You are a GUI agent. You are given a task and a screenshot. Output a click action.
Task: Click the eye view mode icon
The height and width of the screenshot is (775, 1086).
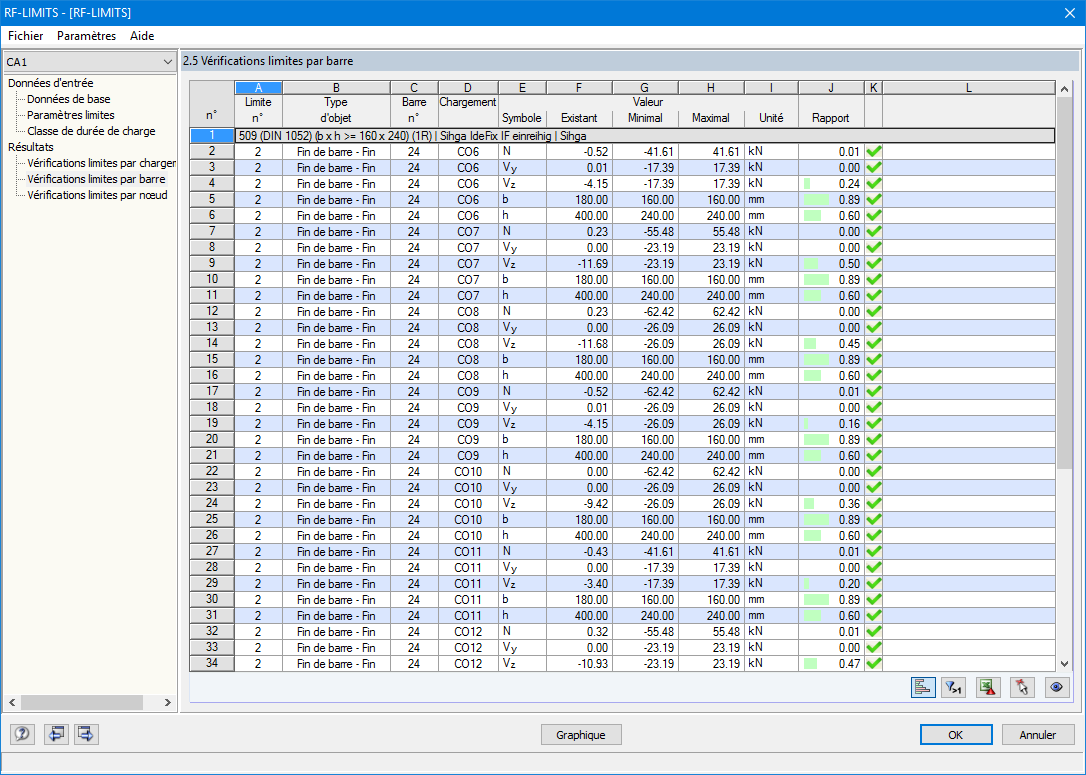(x=1056, y=687)
